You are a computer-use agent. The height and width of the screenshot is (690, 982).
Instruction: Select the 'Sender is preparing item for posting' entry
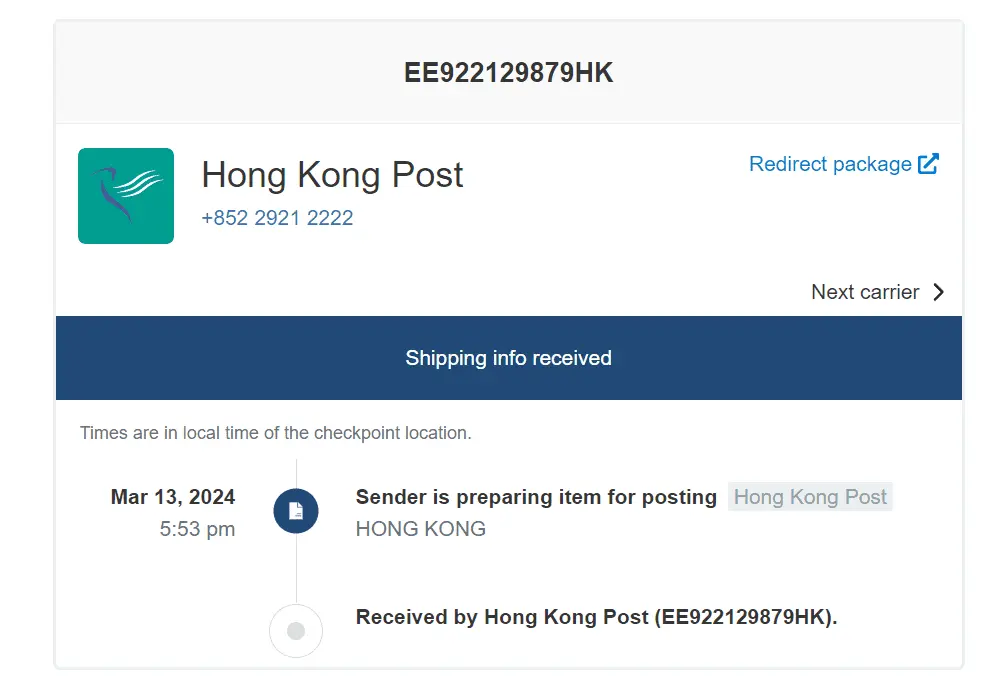point(536,497)
